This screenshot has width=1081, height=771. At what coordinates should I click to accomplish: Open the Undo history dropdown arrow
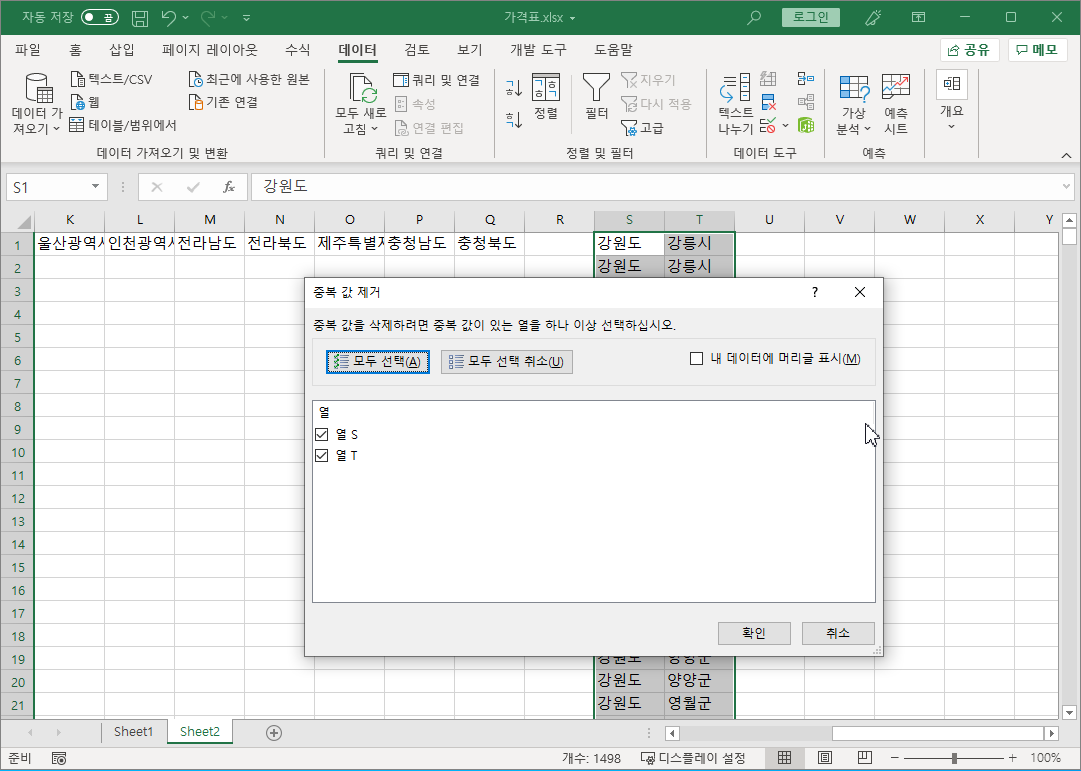click(x=186, y=18)
